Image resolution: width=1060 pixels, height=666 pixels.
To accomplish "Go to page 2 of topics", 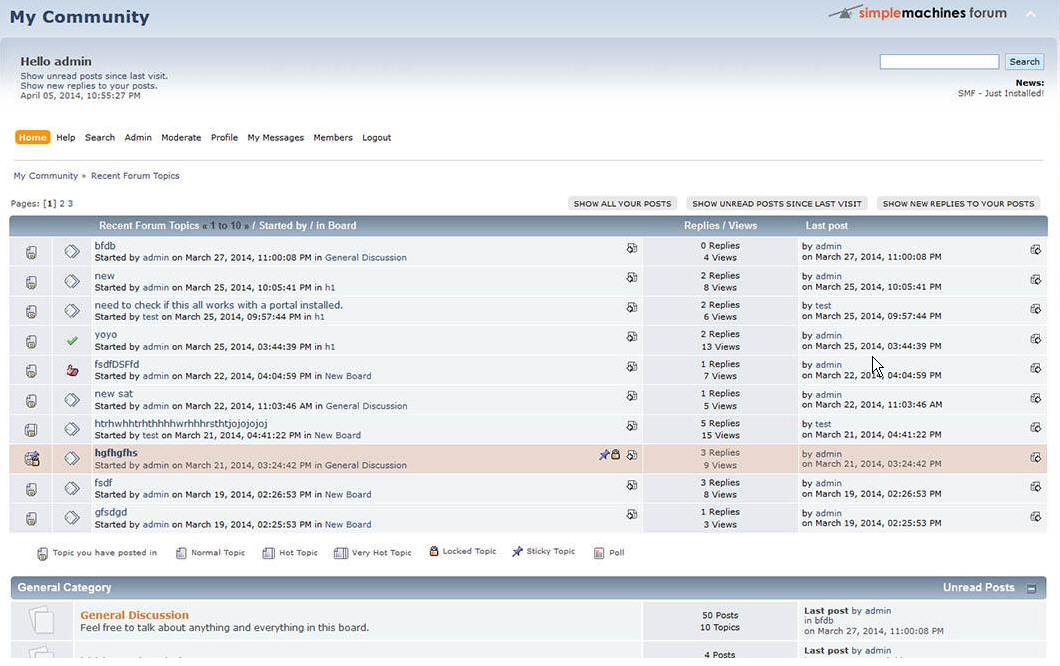I will 62,204.
